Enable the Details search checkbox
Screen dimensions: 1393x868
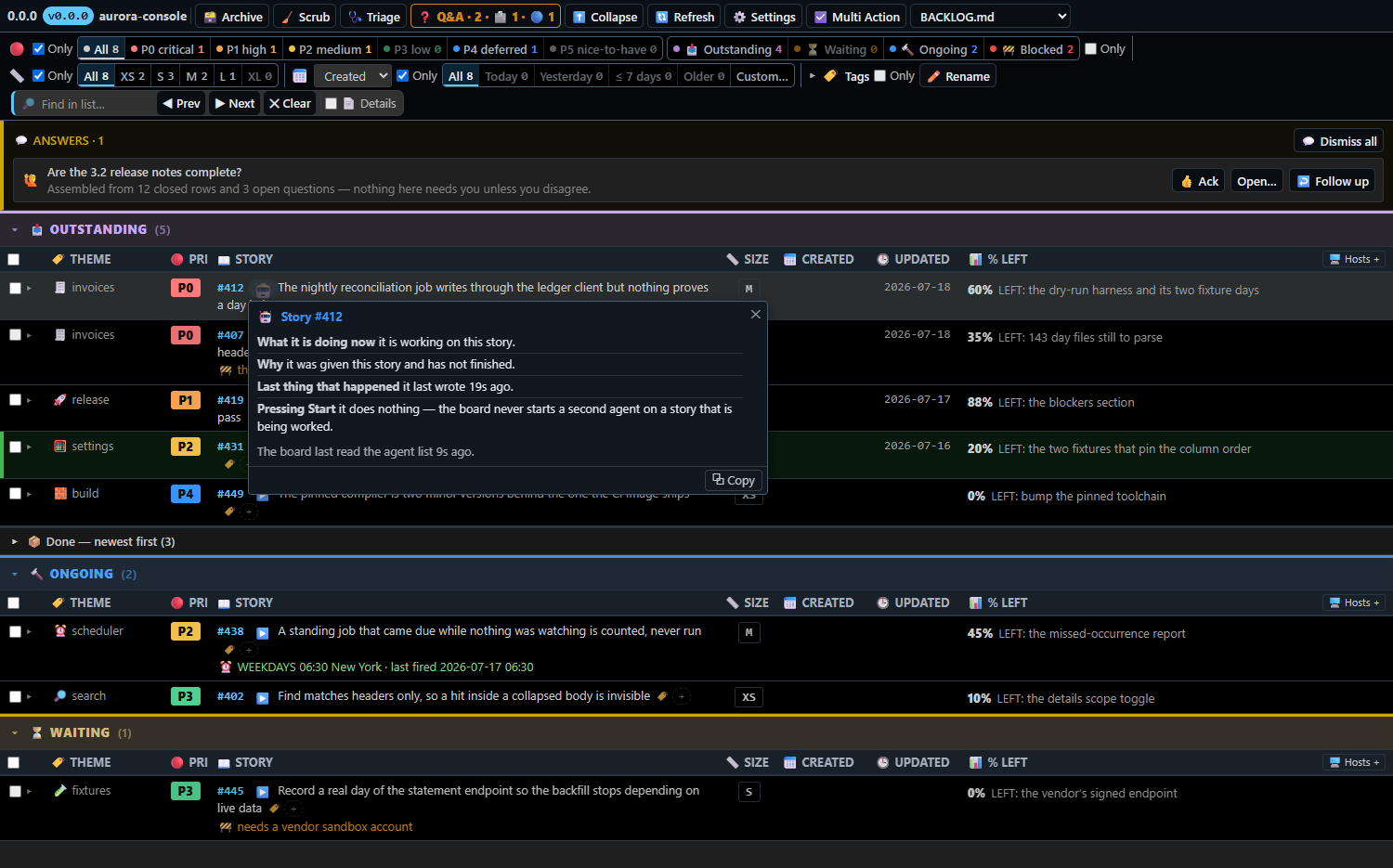(331, 104)
